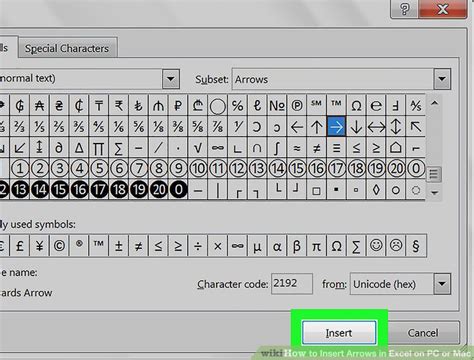Close the Symbol dialog with red X
Screen dimensions: 474x360
[x=443, y=9]
